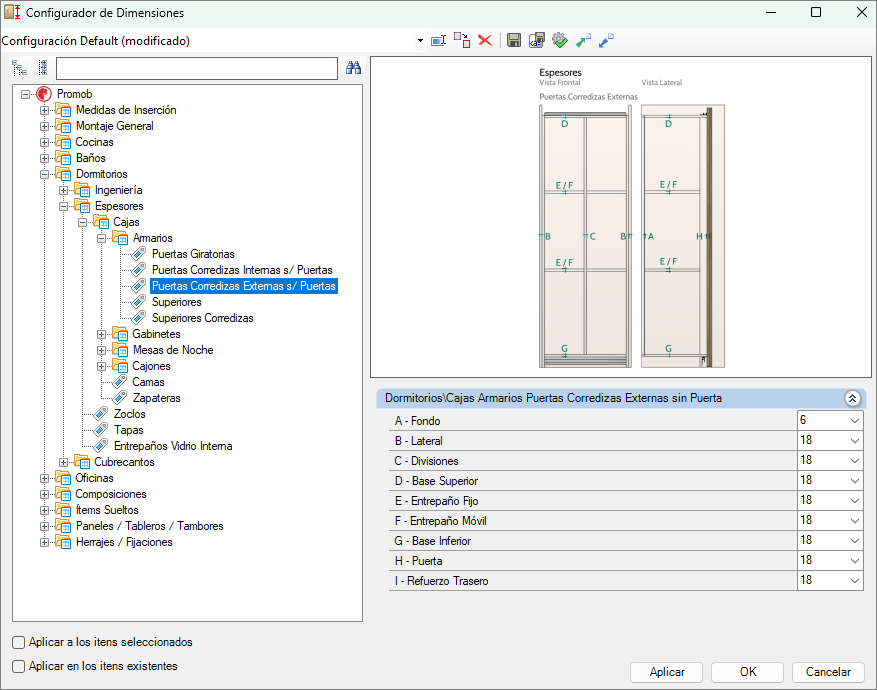This screenshot has width=877, height=690.
Task: Enable 'Aplicar a los itens seleccionados' checkbox
Action: [x=18, y=642]
